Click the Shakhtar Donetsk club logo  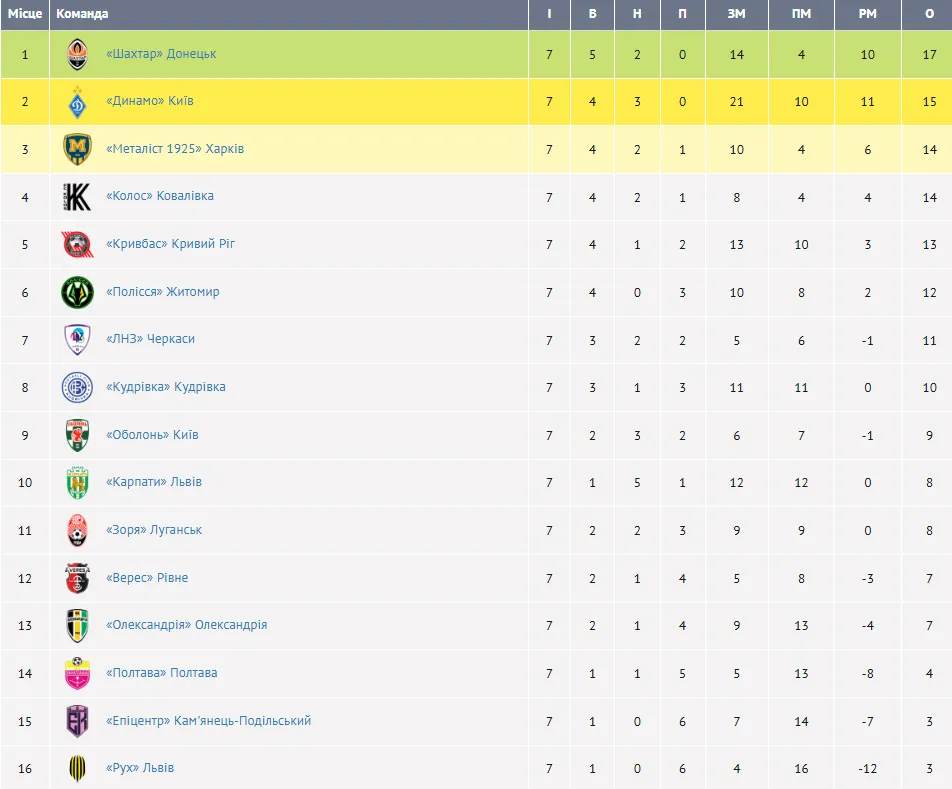click(77, 54)
